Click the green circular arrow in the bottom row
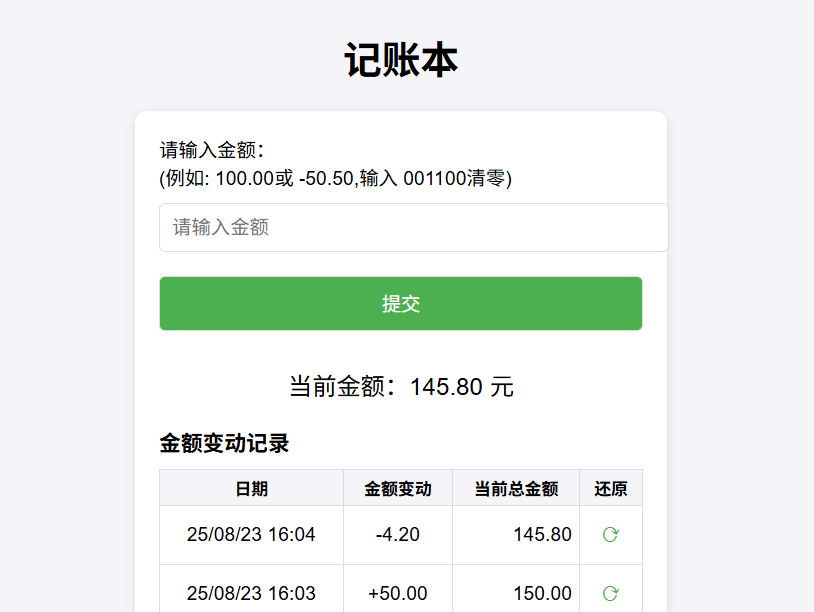 tap(610, 592)
